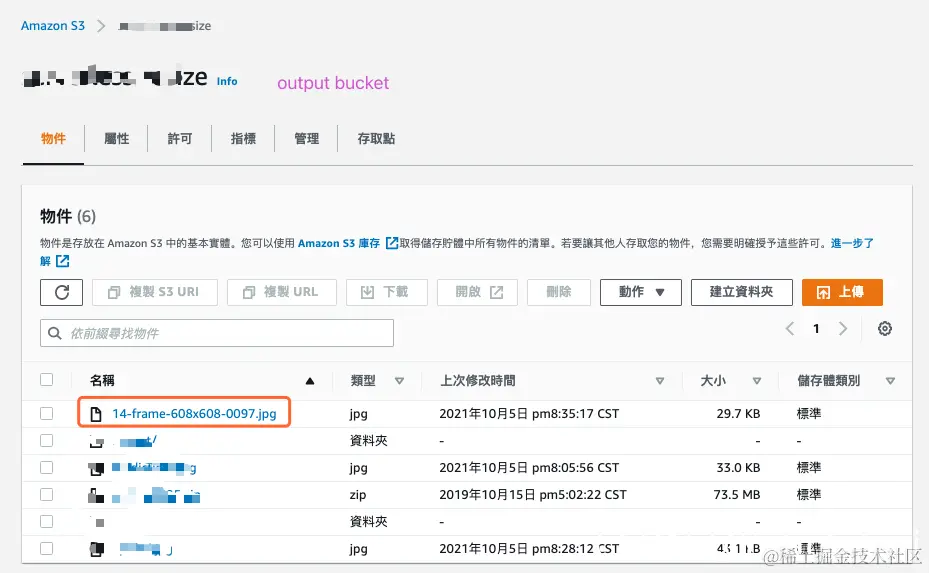Click the 開啟 open button
Image resolution: width=929 pixels, height=573 pixels.
point(478,292)
